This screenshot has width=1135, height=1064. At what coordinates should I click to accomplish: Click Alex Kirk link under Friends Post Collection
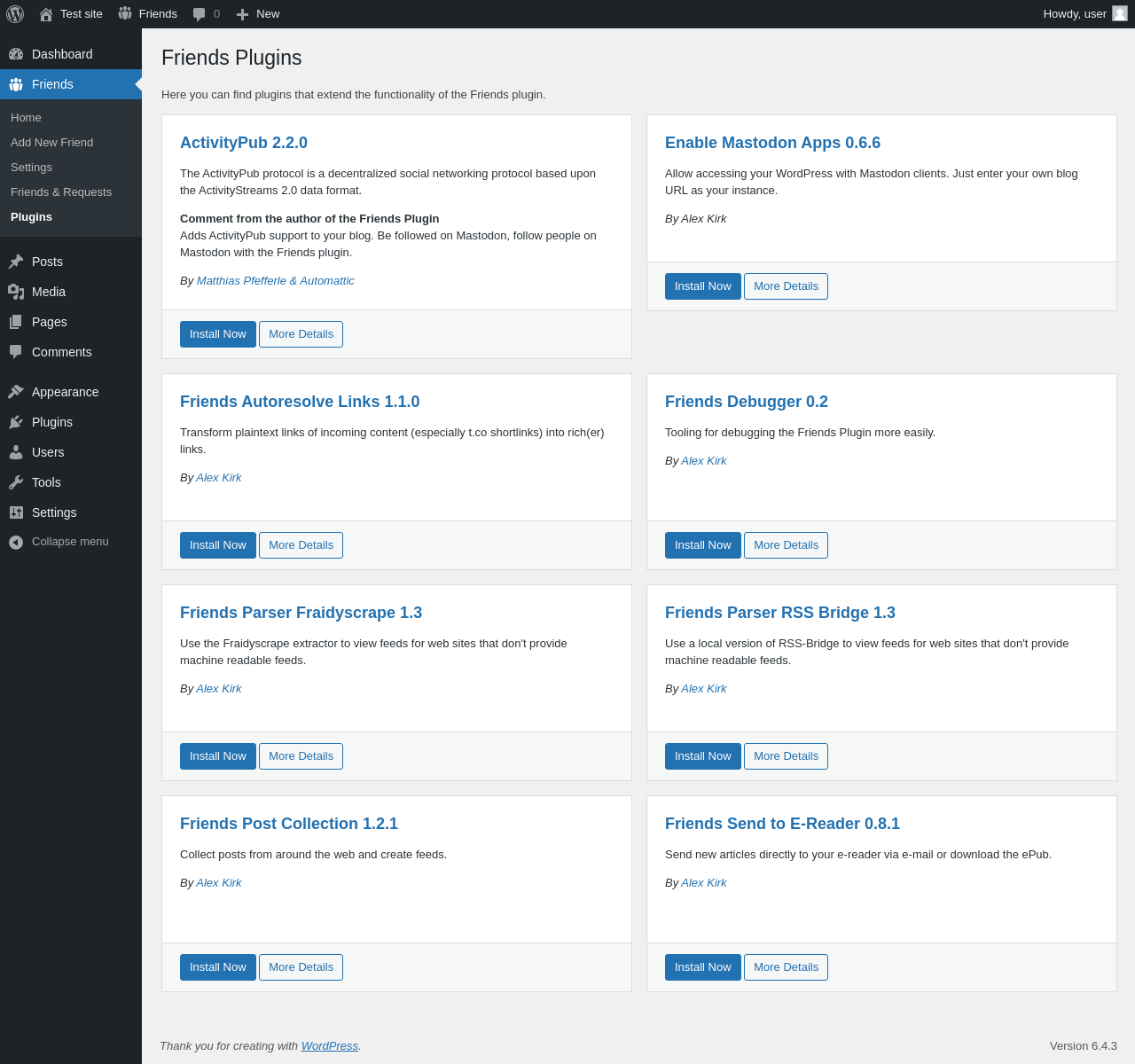pyautogui.click(x=219, y=883)
